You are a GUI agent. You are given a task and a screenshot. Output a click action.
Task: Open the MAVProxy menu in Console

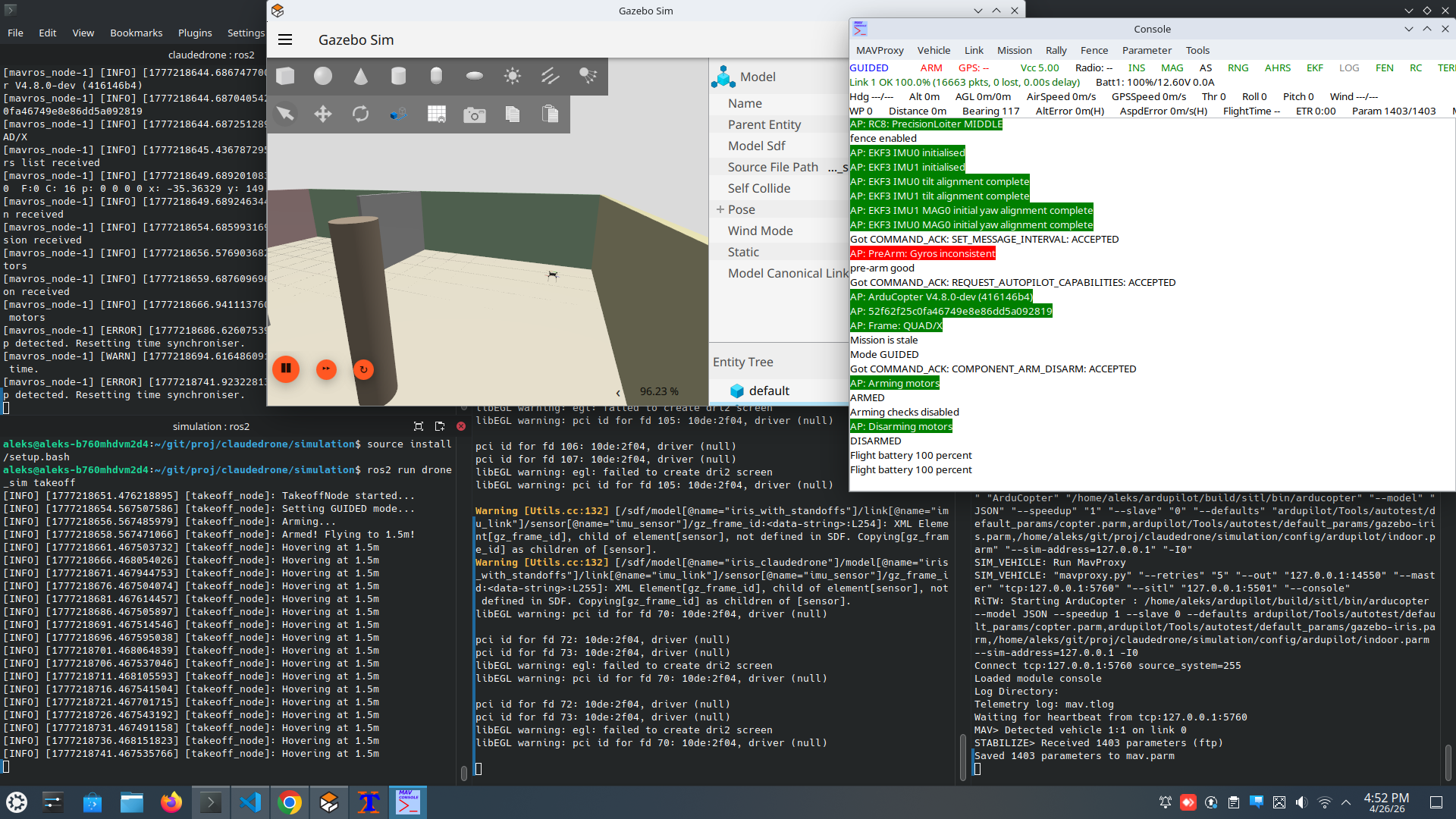point(880,50)
